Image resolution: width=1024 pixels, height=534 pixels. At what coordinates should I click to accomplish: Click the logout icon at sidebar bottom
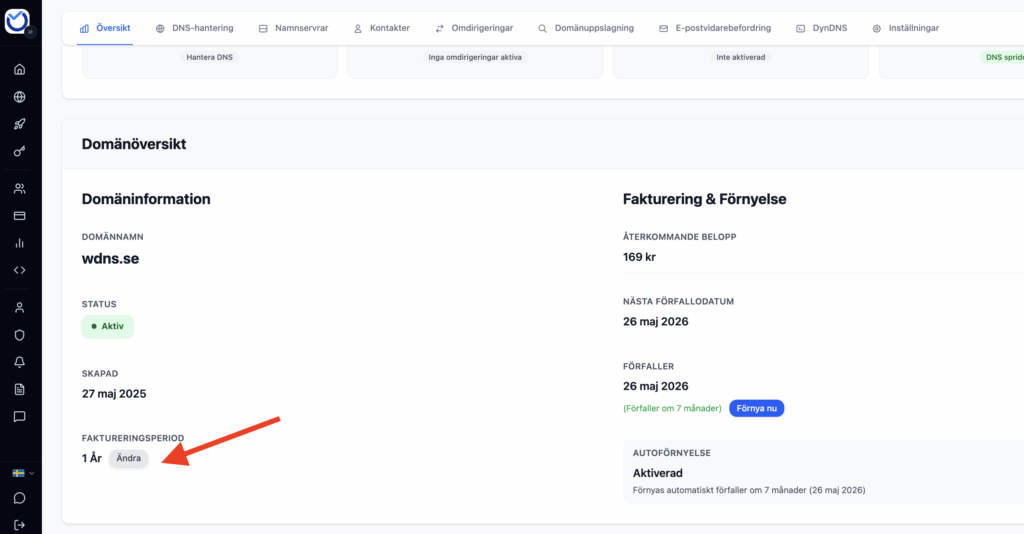point(19,525)
